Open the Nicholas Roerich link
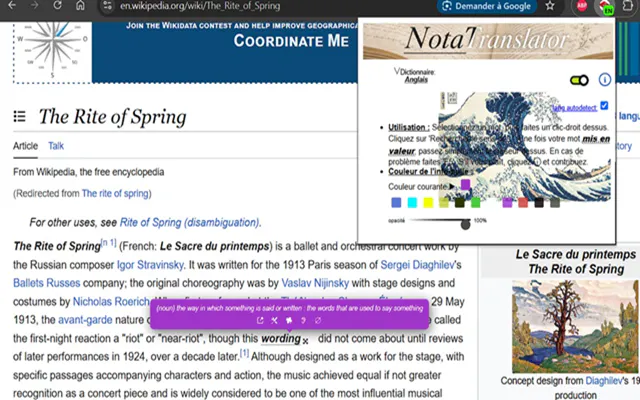Image resolution: width=640 pixels, height=400 pixels. pyautogui.click(x=111, y=302)
